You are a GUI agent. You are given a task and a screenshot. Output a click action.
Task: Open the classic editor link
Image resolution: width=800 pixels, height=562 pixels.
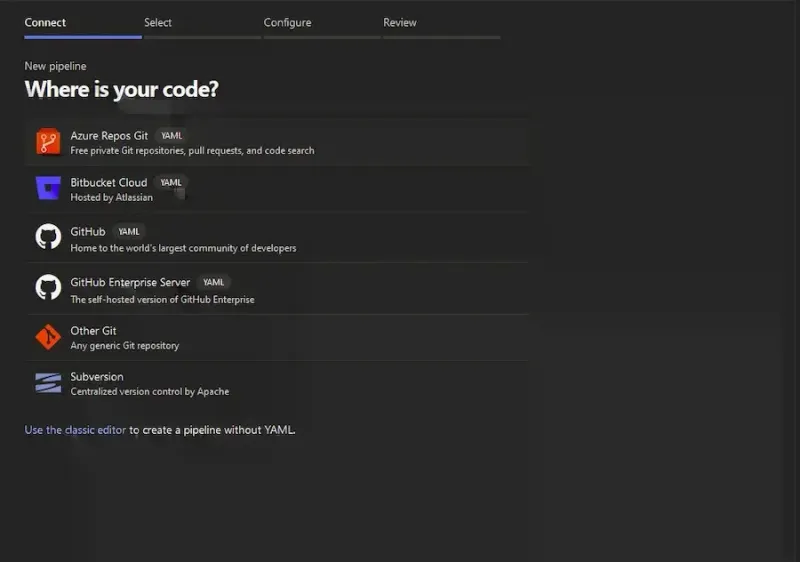click(x=75, y=430)
